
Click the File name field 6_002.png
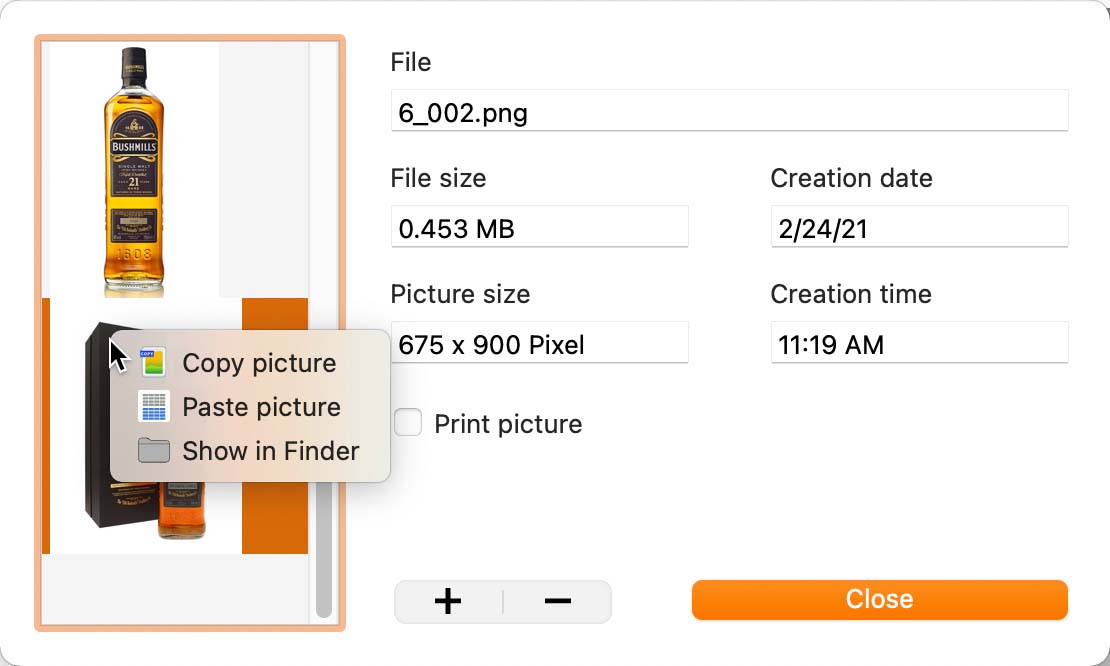(729, 110)
